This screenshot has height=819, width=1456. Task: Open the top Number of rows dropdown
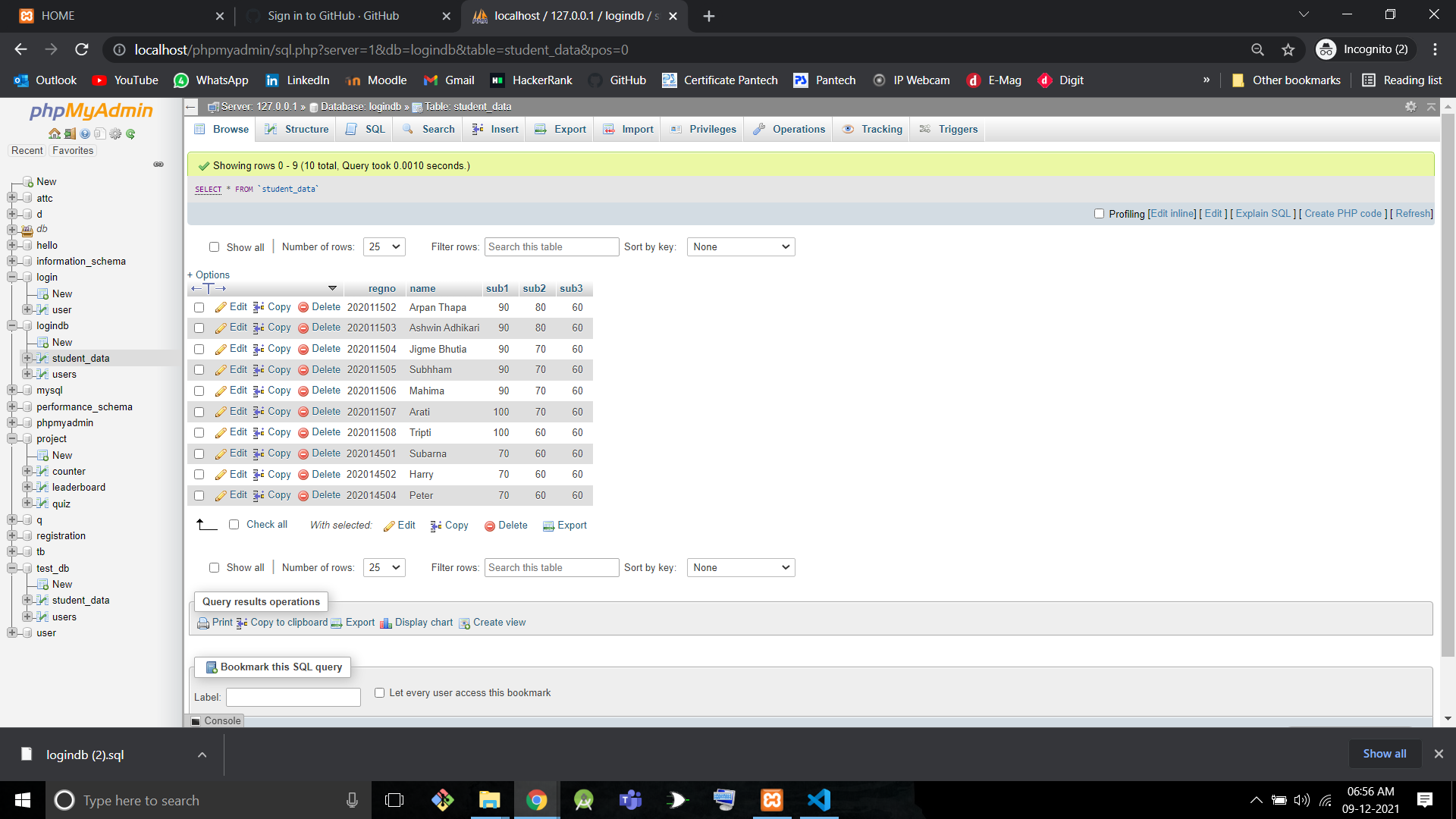pos(384,246)
